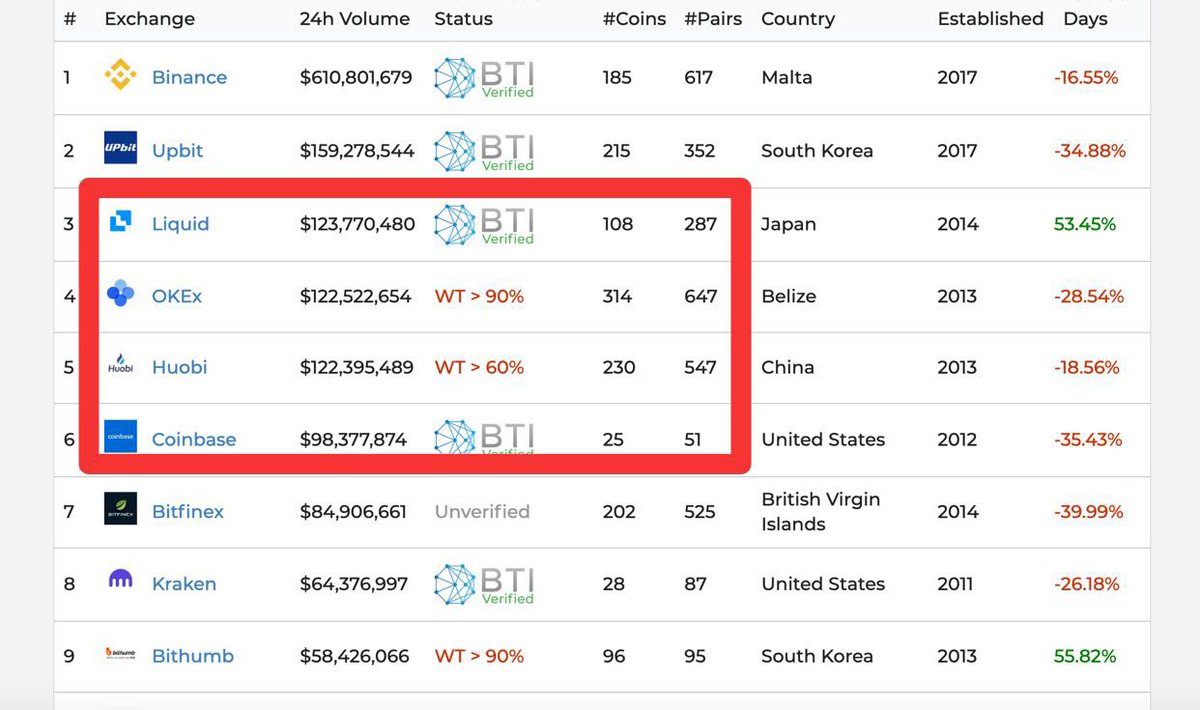Click Kraken's BTI Verified badge
The width and height of the screenshot is (1200, 710).
[x=484, y=585]
